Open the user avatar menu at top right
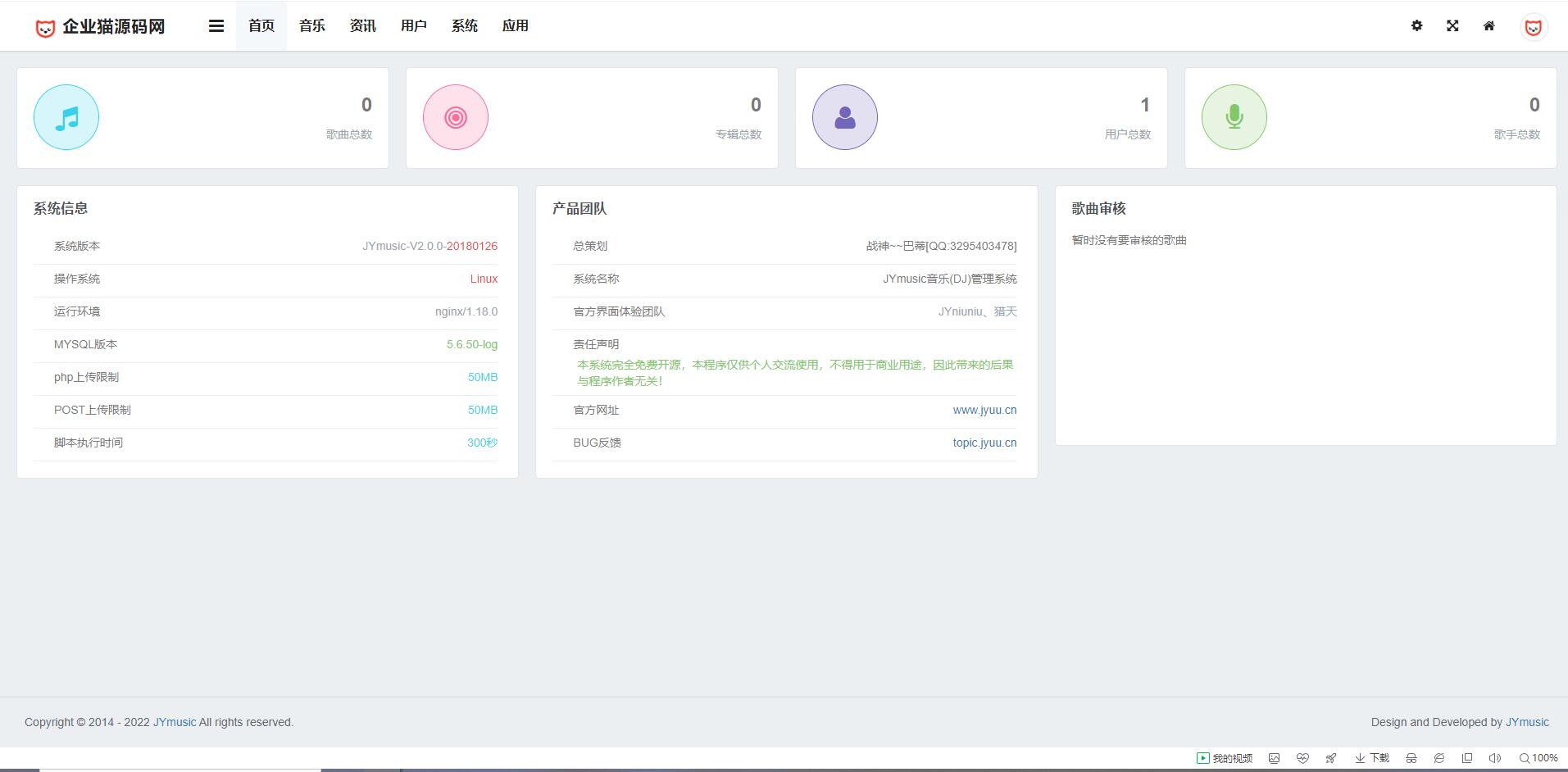1568x772 pixels. click(x=1533, y=27)
